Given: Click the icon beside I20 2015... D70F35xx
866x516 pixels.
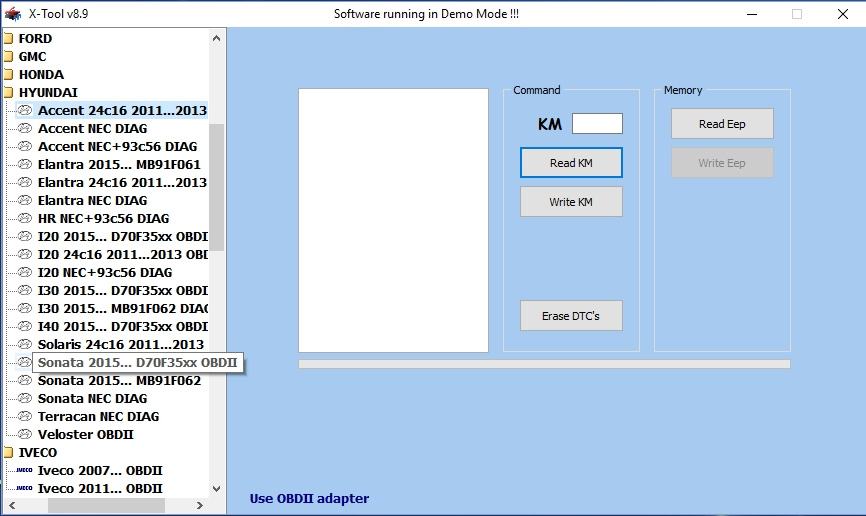Looking at the screenshot, I should (25, 236).
